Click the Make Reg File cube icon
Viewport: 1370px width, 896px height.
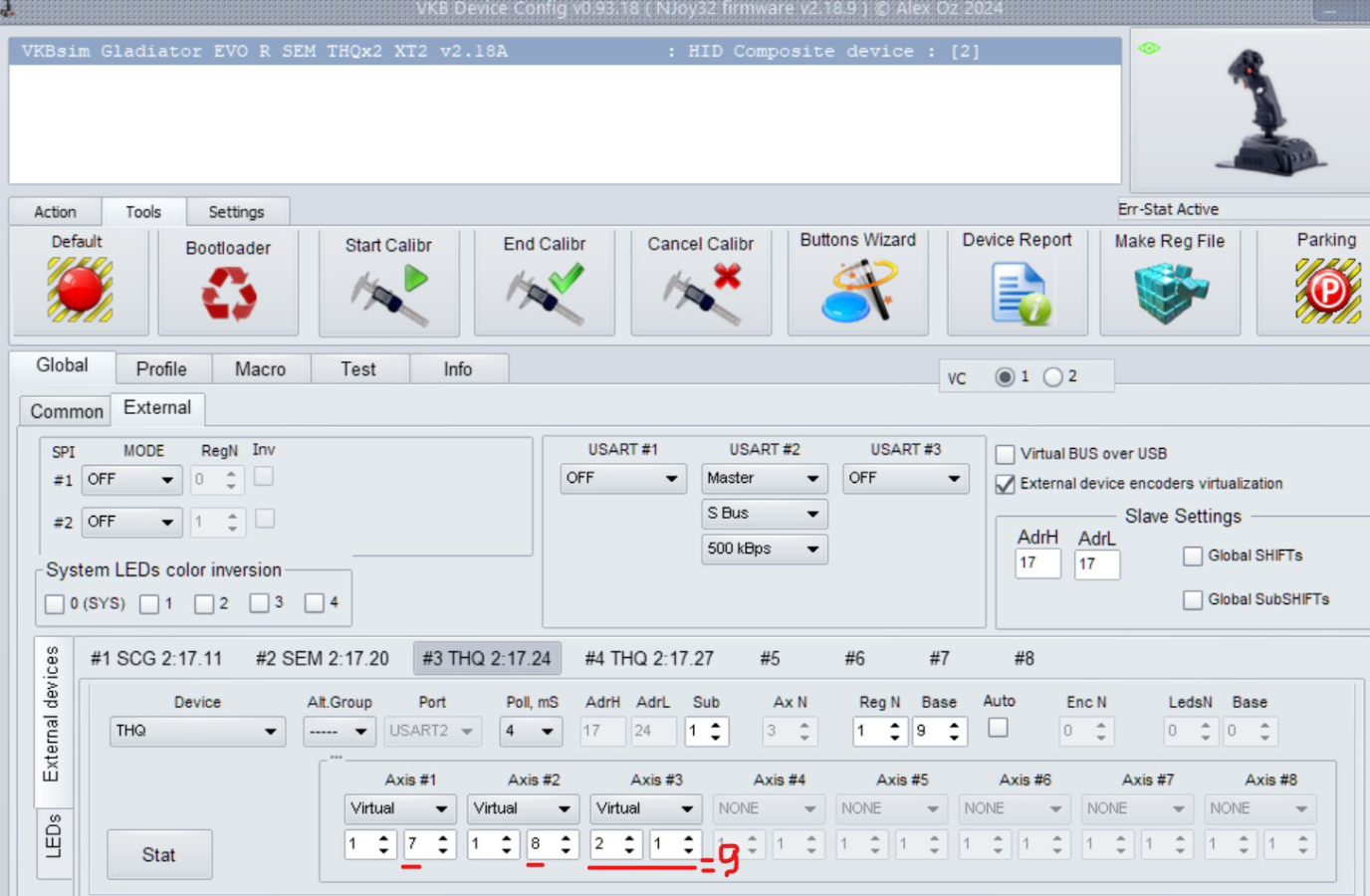click(1170, 293)
